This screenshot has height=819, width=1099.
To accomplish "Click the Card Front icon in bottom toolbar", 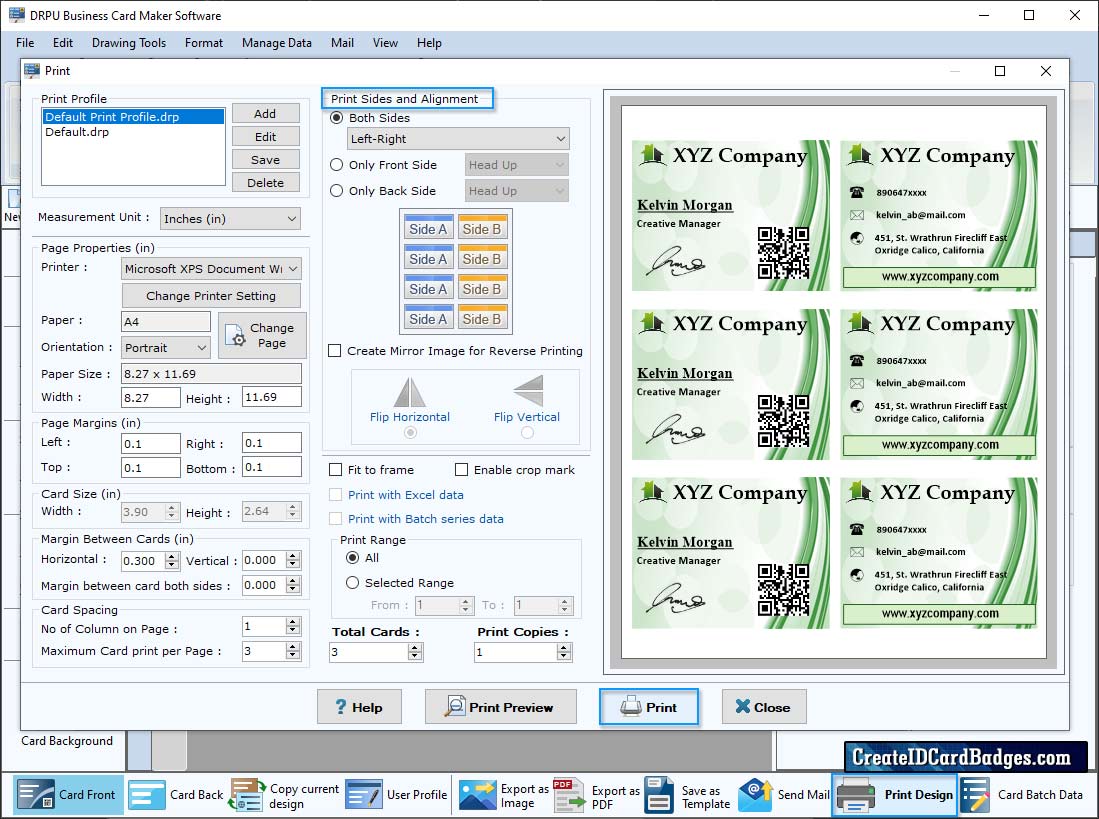I will tap(36, 794).
